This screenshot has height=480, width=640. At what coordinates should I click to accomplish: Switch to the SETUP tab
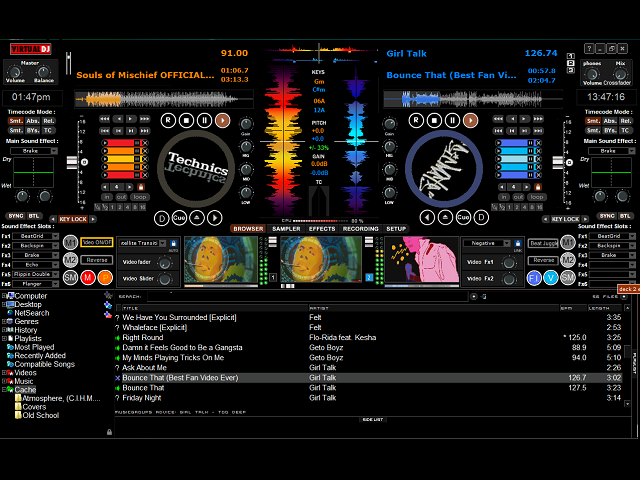[396, 229]
